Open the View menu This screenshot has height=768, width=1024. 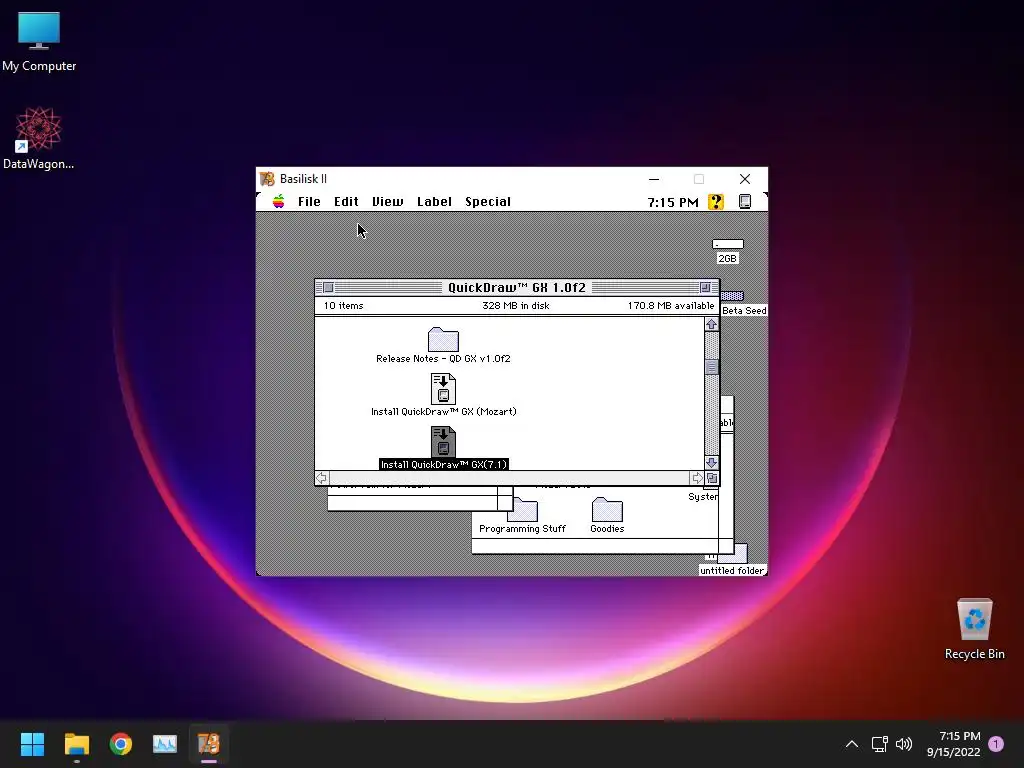coord(387,202)
